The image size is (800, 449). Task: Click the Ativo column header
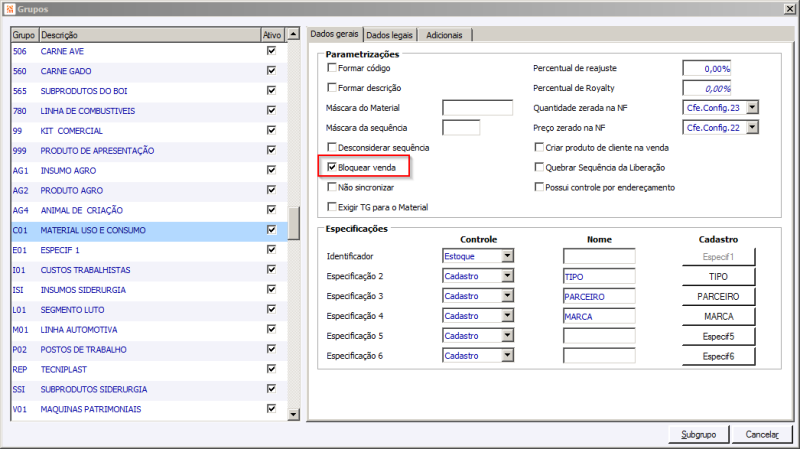273,35
